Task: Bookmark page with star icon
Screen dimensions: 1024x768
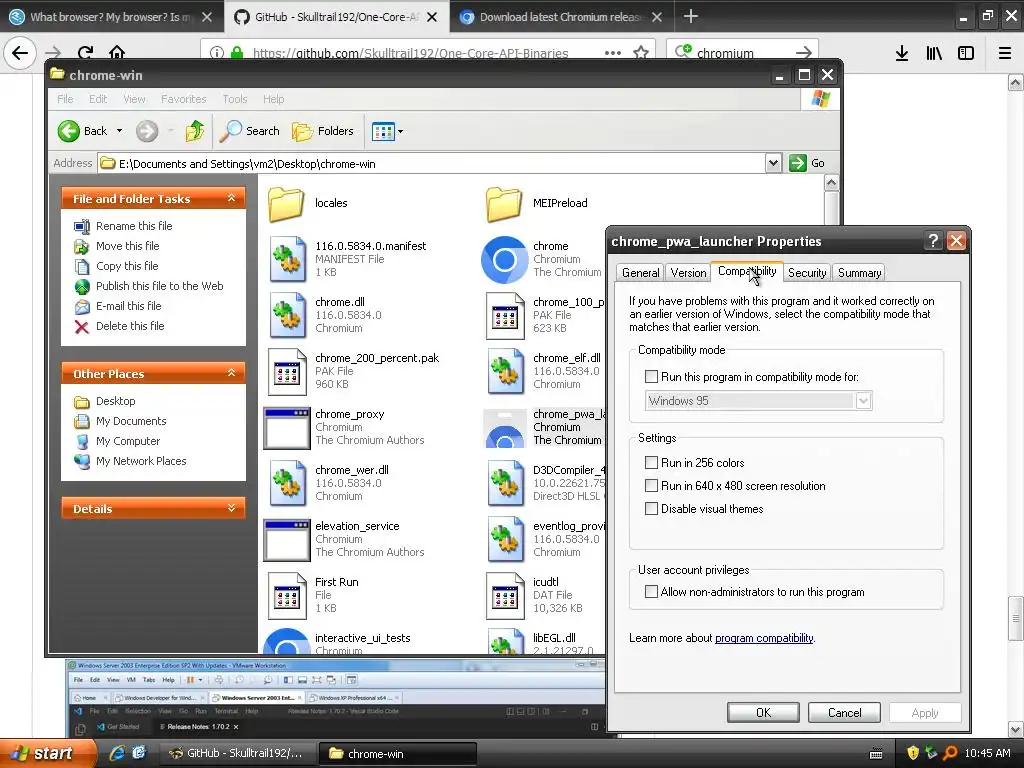Action: (641, 52)
